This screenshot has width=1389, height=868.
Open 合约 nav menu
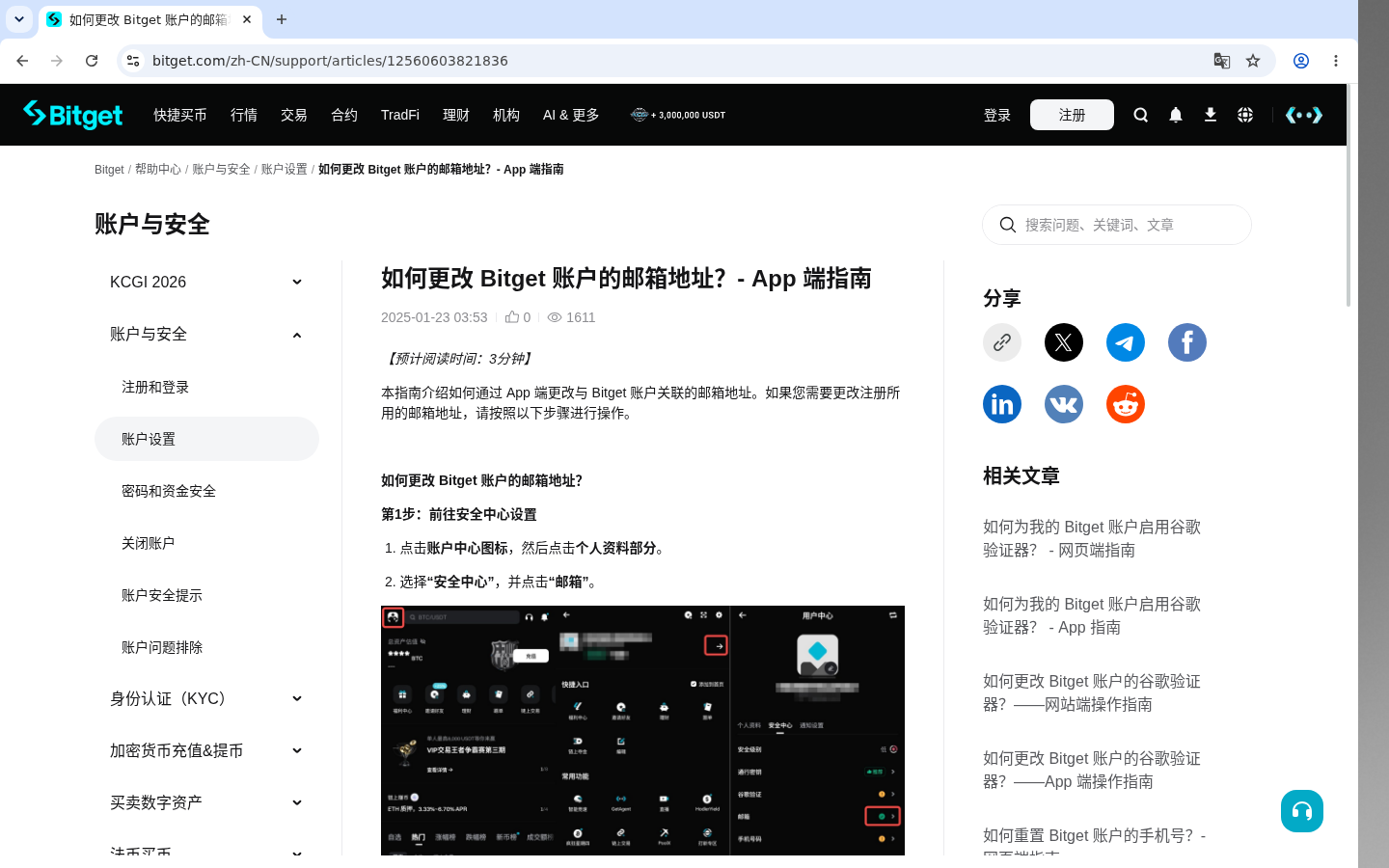click(x=344, y=115)
